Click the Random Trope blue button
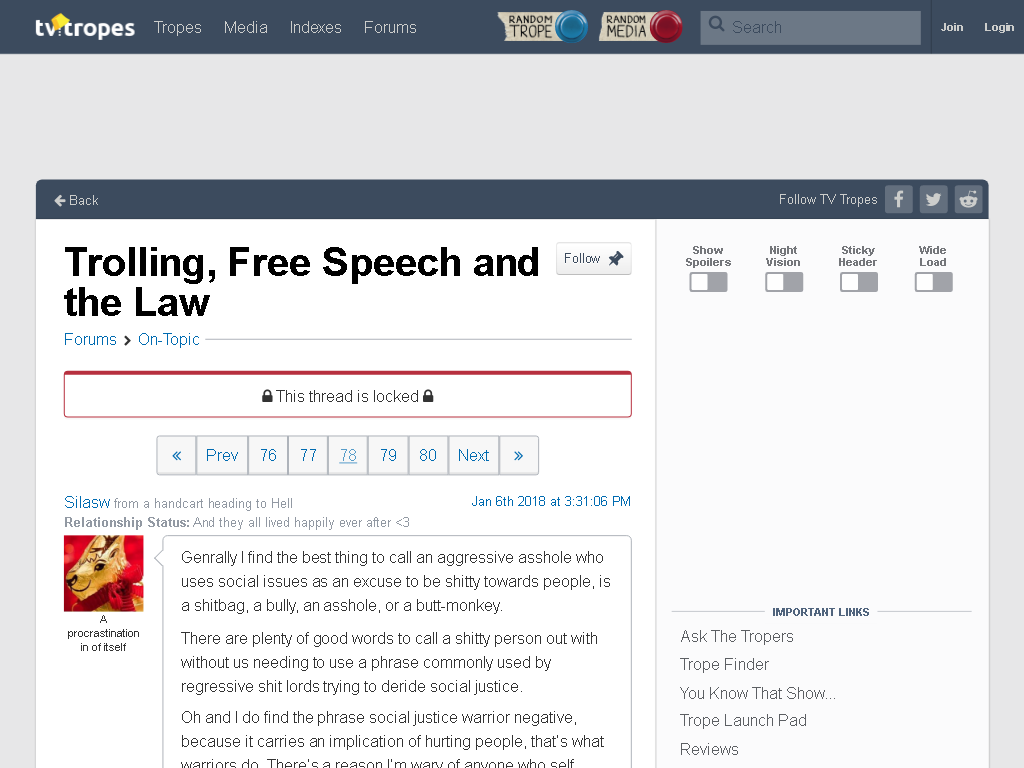Viewport: 1024px width, 768px height. click(x=543, y=27)
